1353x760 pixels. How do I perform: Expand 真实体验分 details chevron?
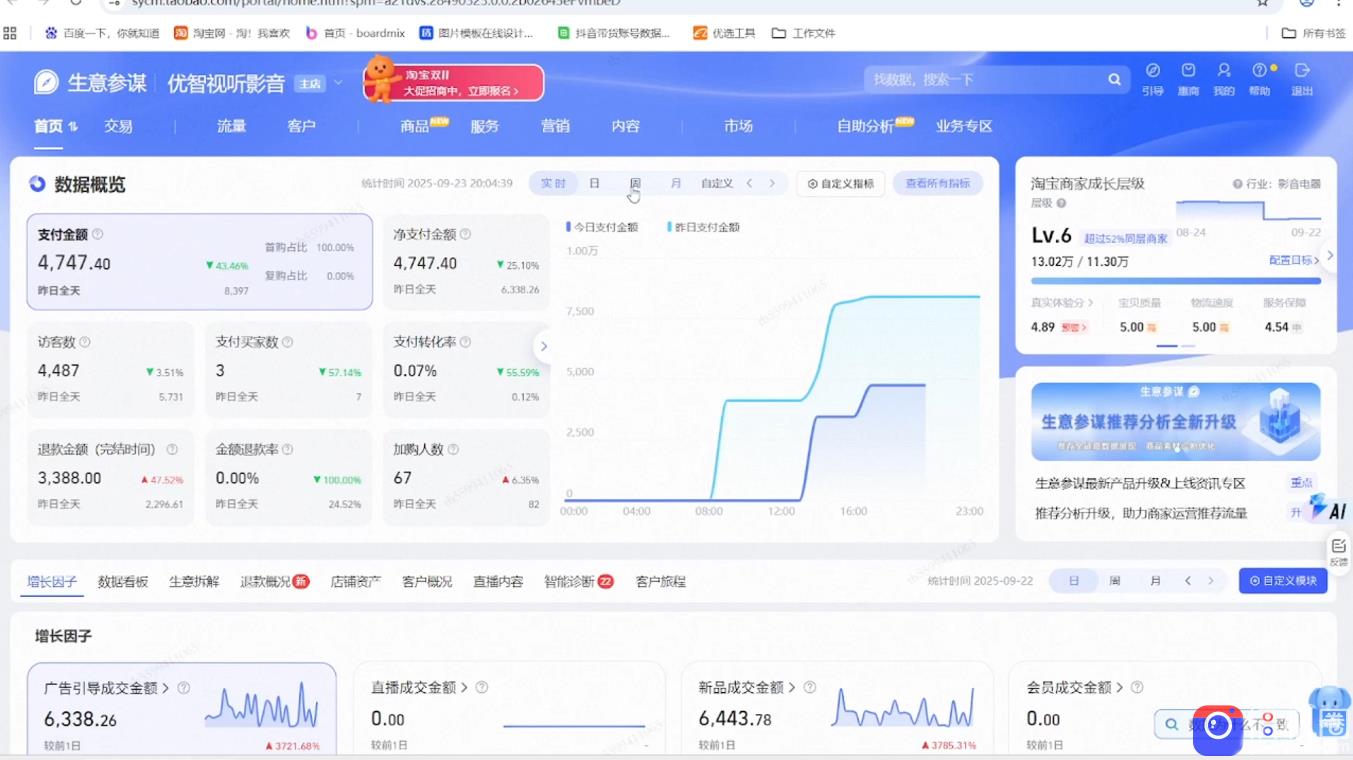pyautogui.click(x=1090, y=303)
